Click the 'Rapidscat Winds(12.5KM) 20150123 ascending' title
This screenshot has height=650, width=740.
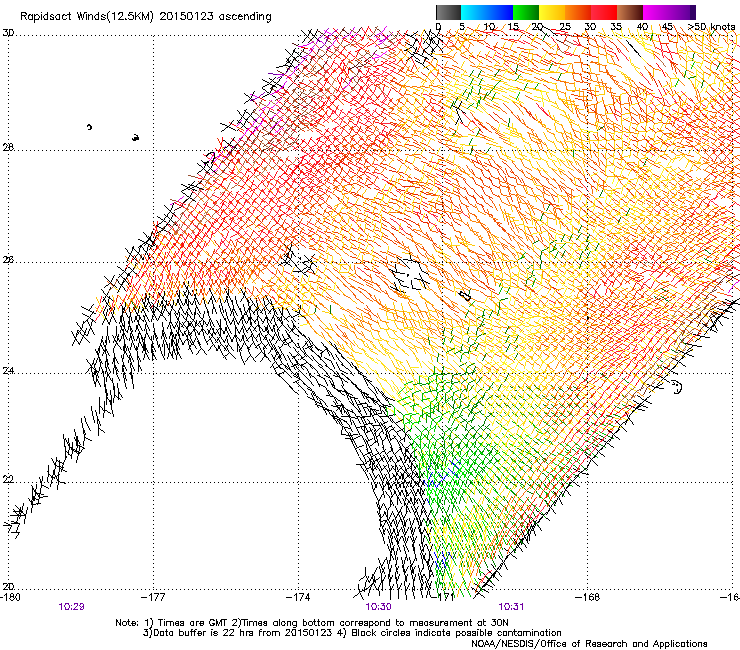(146, 17)
